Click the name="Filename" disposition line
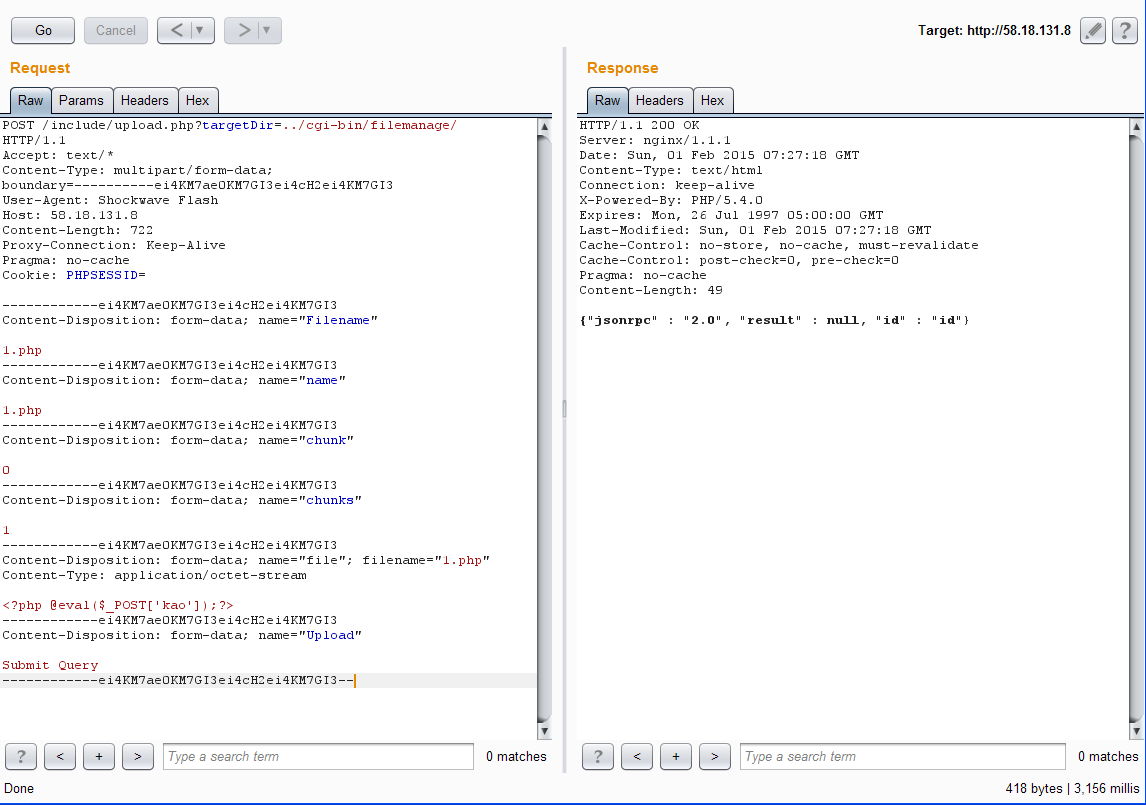Screen dimensions: 1146x805 point(190,320)
